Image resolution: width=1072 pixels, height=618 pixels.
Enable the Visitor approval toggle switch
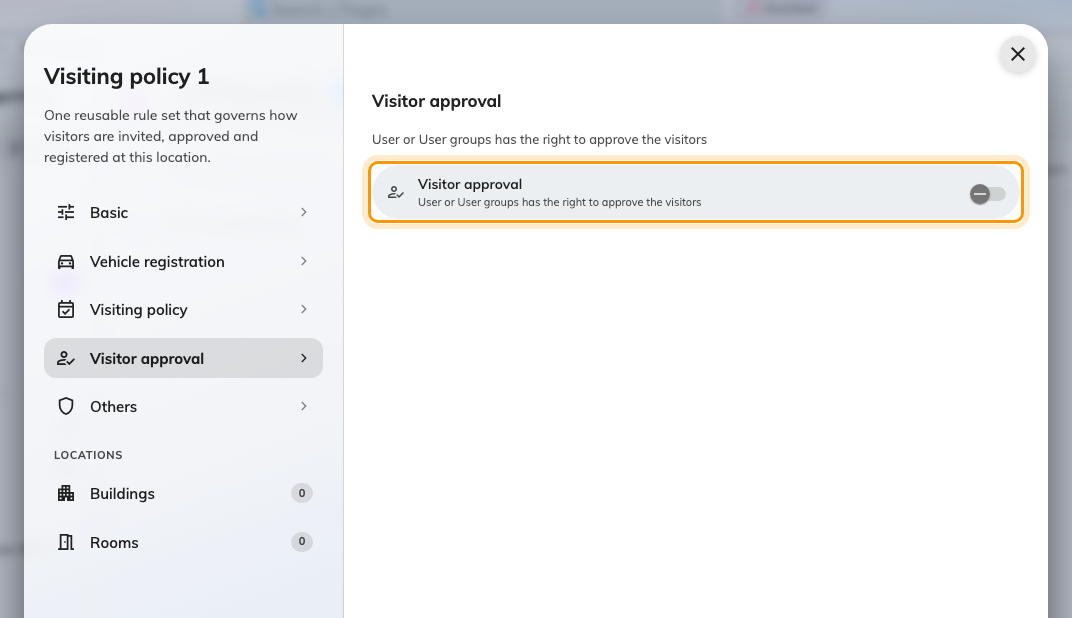pos(987,194)
